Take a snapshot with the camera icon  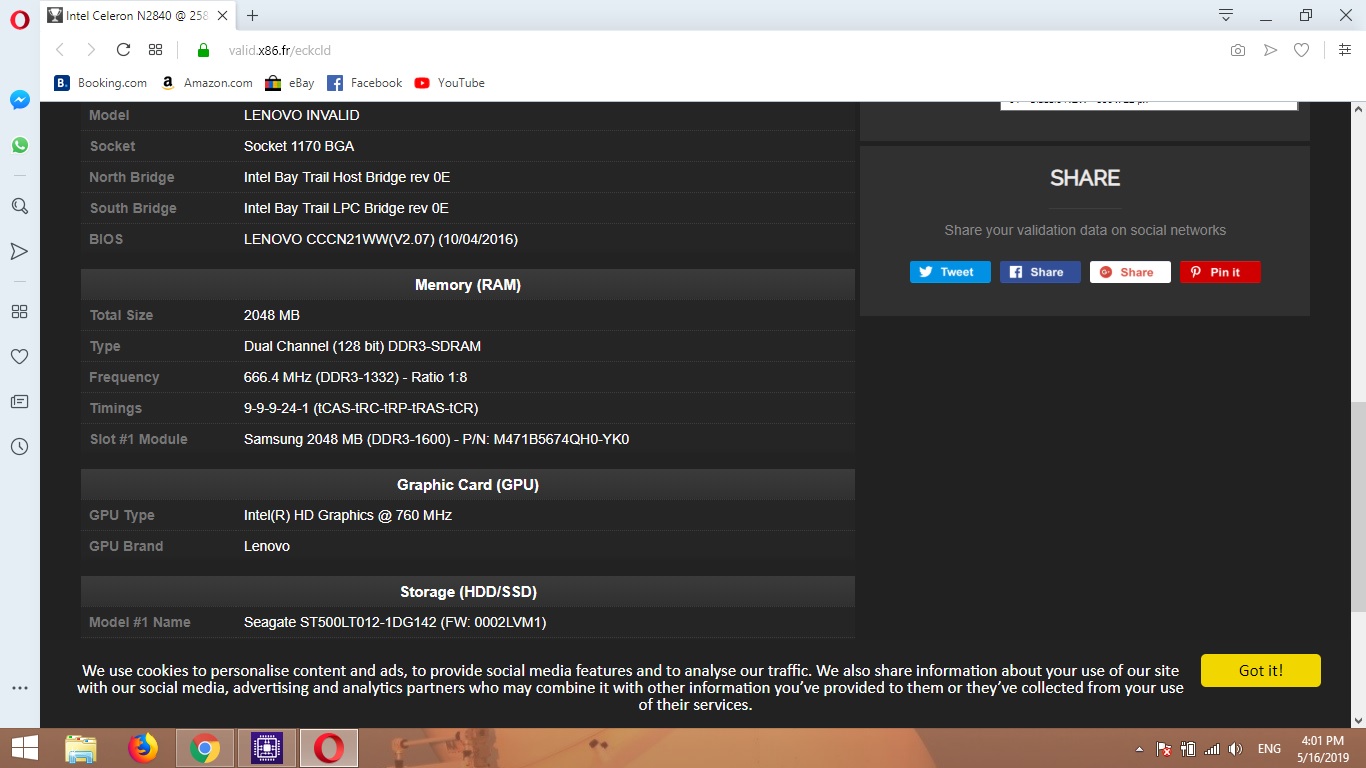tap(1238, 50)
